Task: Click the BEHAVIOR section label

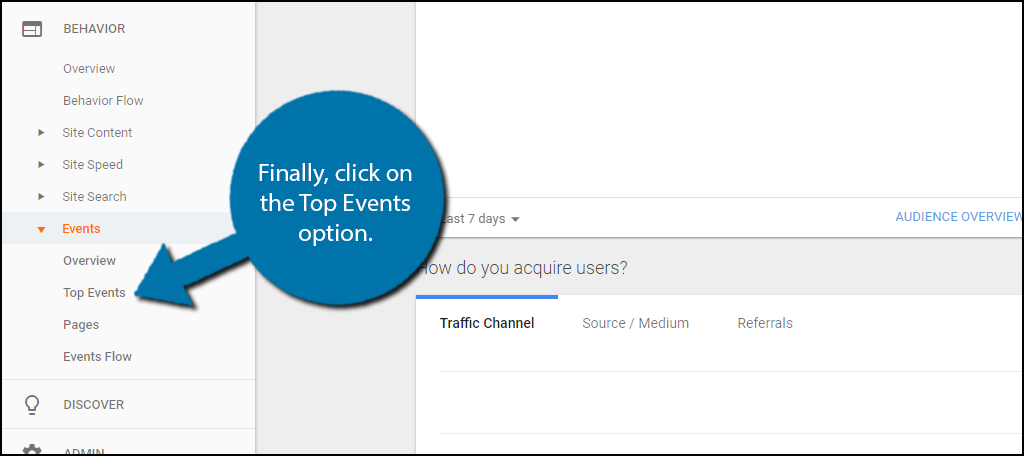Action: [94, 29]
